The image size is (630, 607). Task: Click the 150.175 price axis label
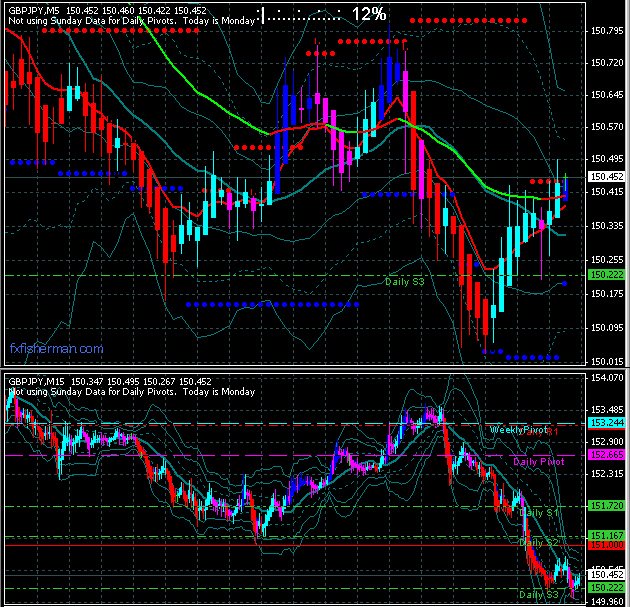tap(607, 294)
